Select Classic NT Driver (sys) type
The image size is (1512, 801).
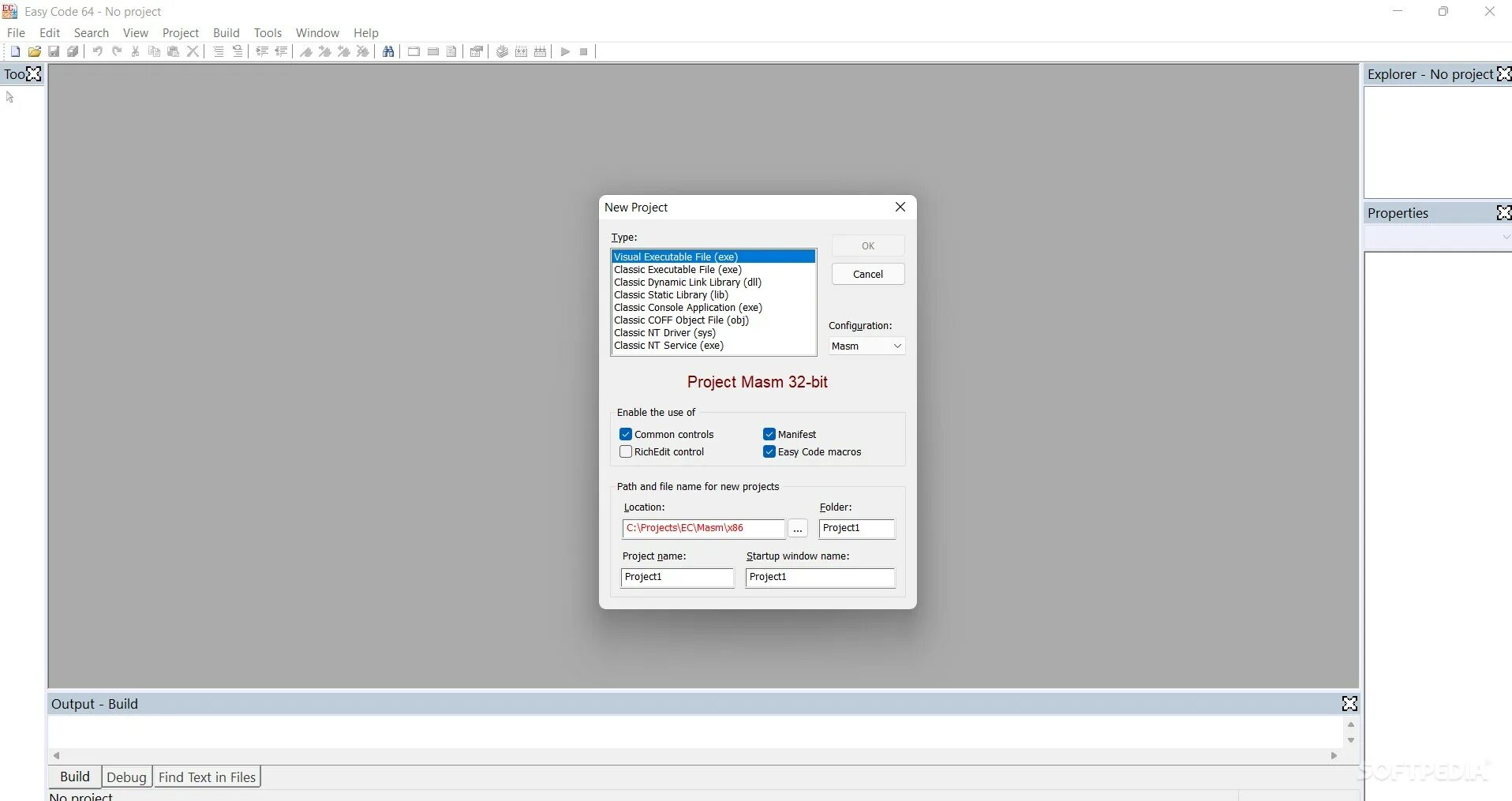(x=713, y=332)
